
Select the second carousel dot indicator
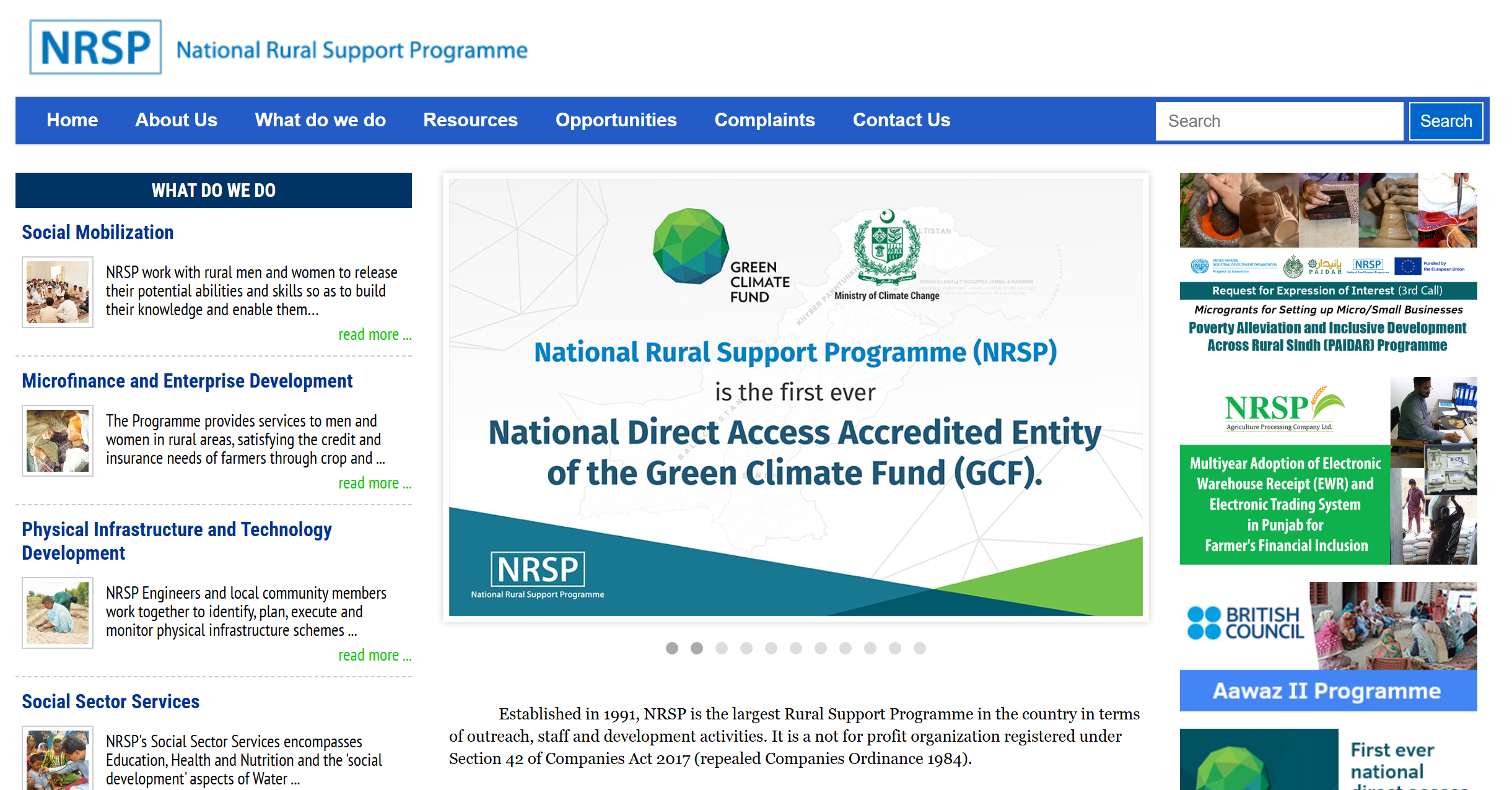(697, 648)
